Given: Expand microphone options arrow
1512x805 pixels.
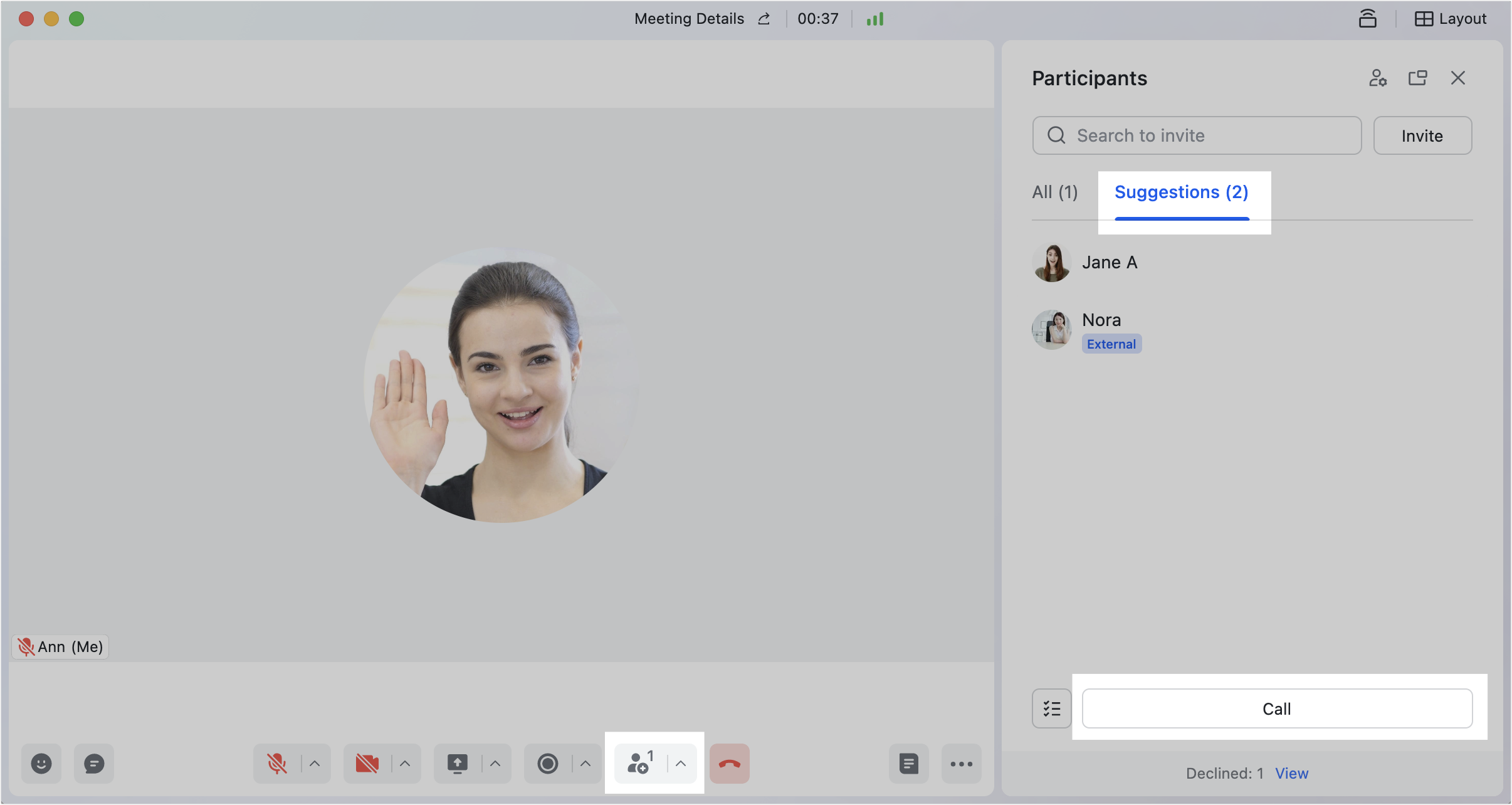Looking at the screenshot, I should click(x=315, y=764).
